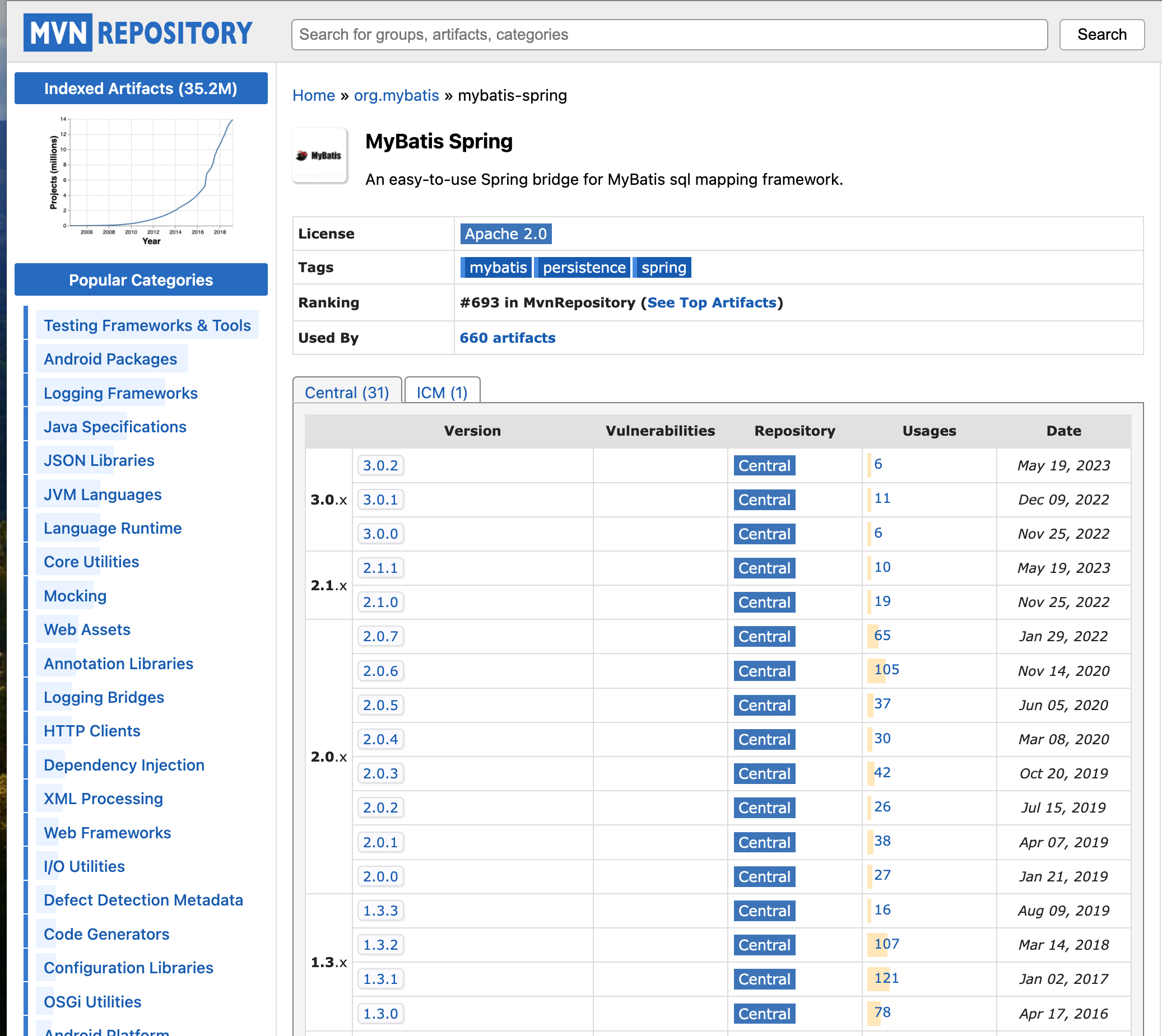This screenshot has width=1162, height=1036.
Task: Focus the artifact search input field
Action: [669, 35]
